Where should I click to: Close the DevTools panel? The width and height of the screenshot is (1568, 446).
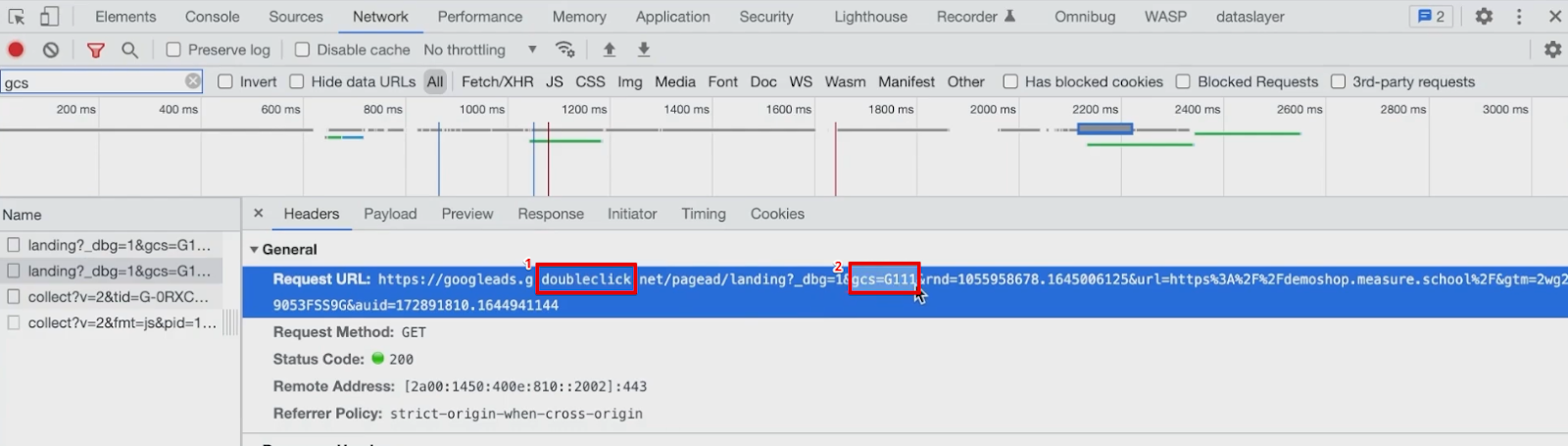pyautogui.click(x=1554, y=17)
